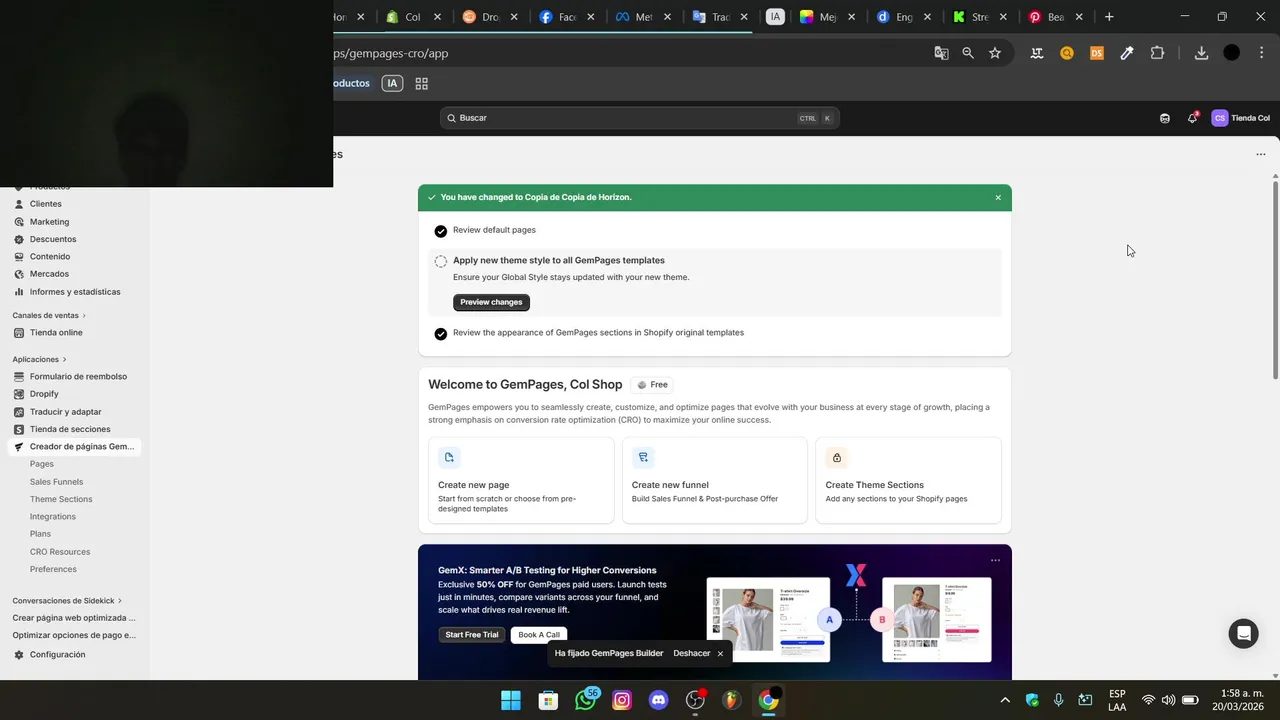Toggle Review appearance of GemPages sections checkmark

[441, 334]
